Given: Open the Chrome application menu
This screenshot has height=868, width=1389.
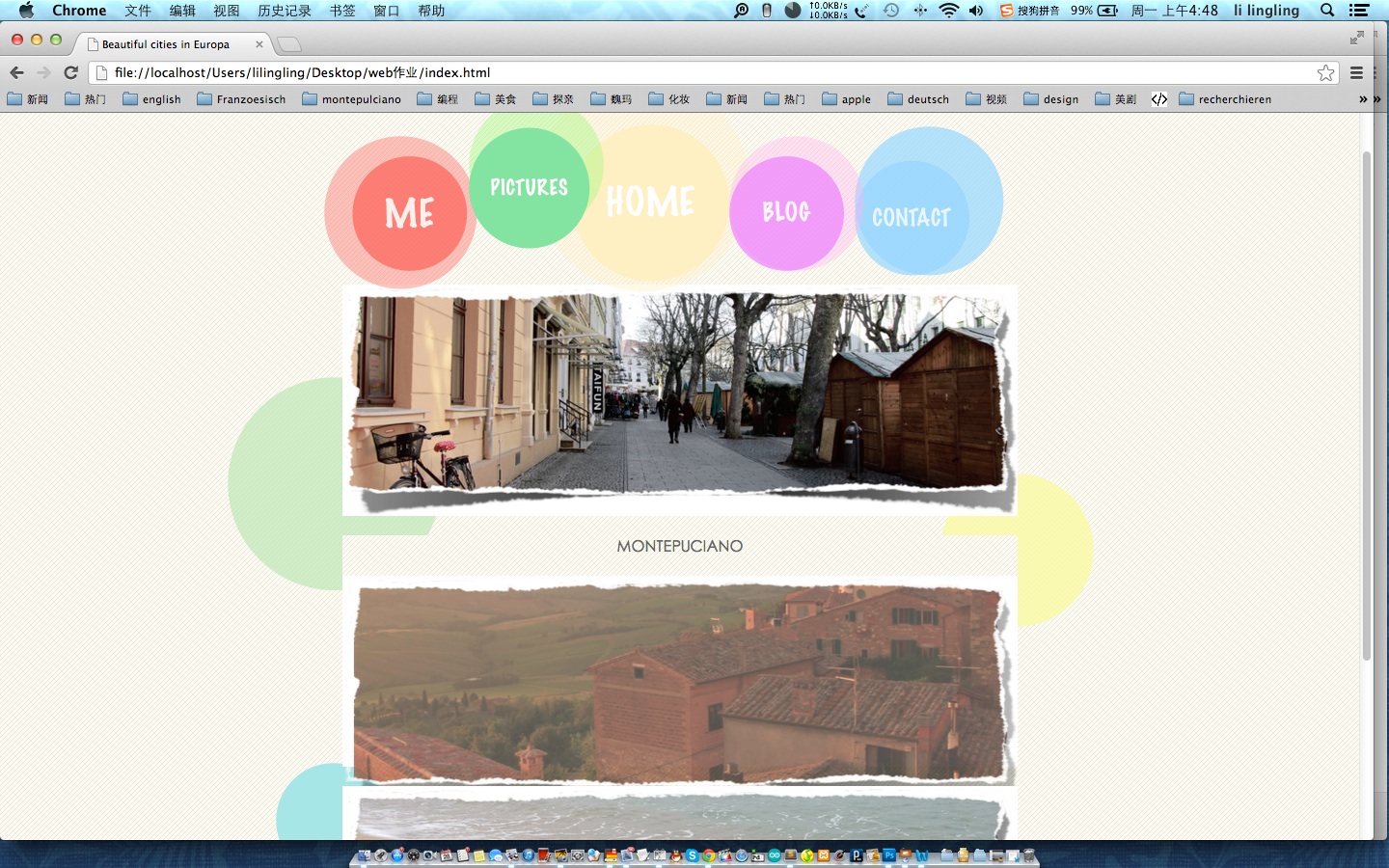Looking at the screenshot, I should 79,11.
